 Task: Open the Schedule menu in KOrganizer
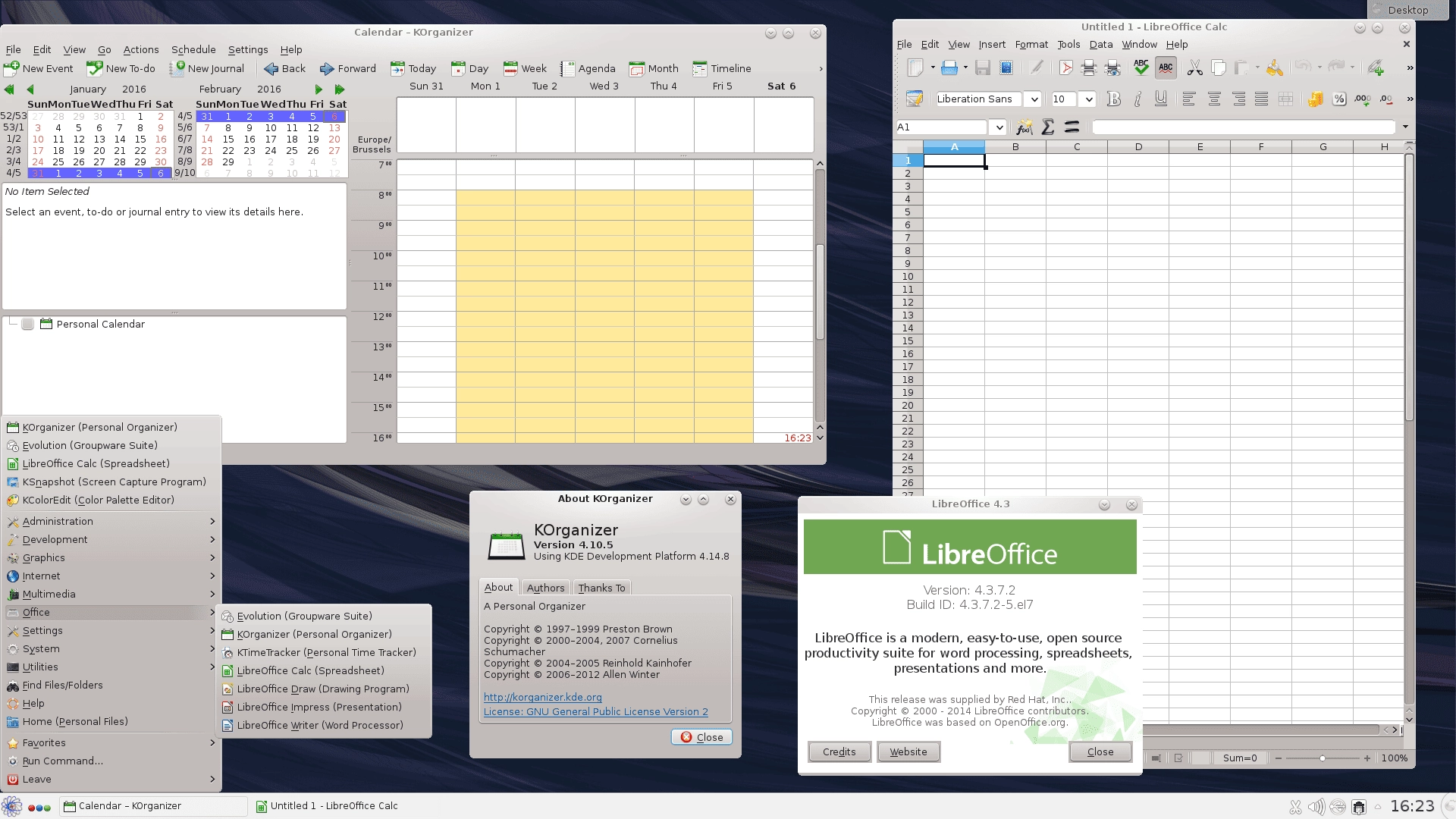click(193, 50)
